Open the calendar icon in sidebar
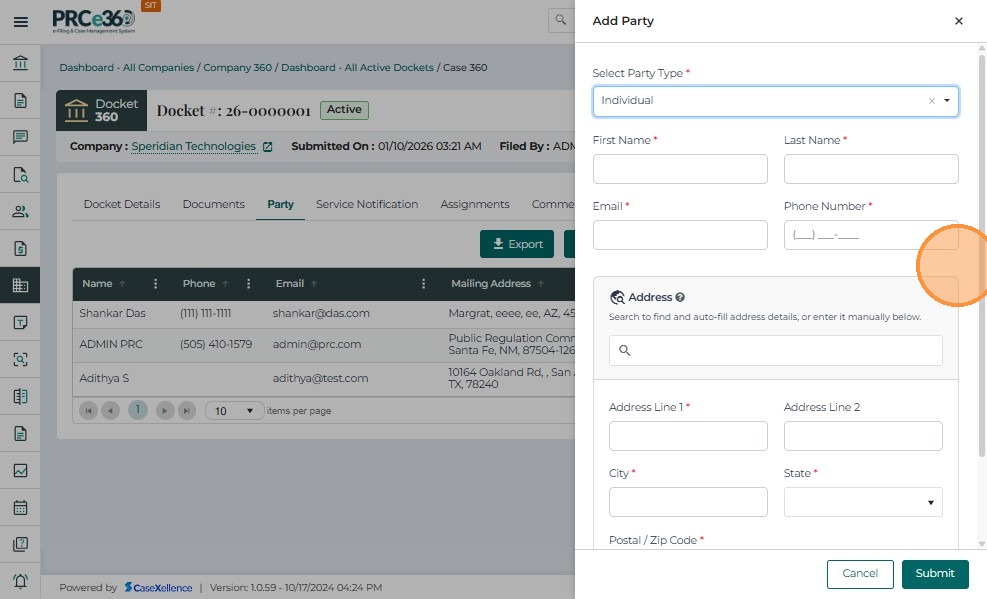Screen dimensions: 987x599 [20, 507]
